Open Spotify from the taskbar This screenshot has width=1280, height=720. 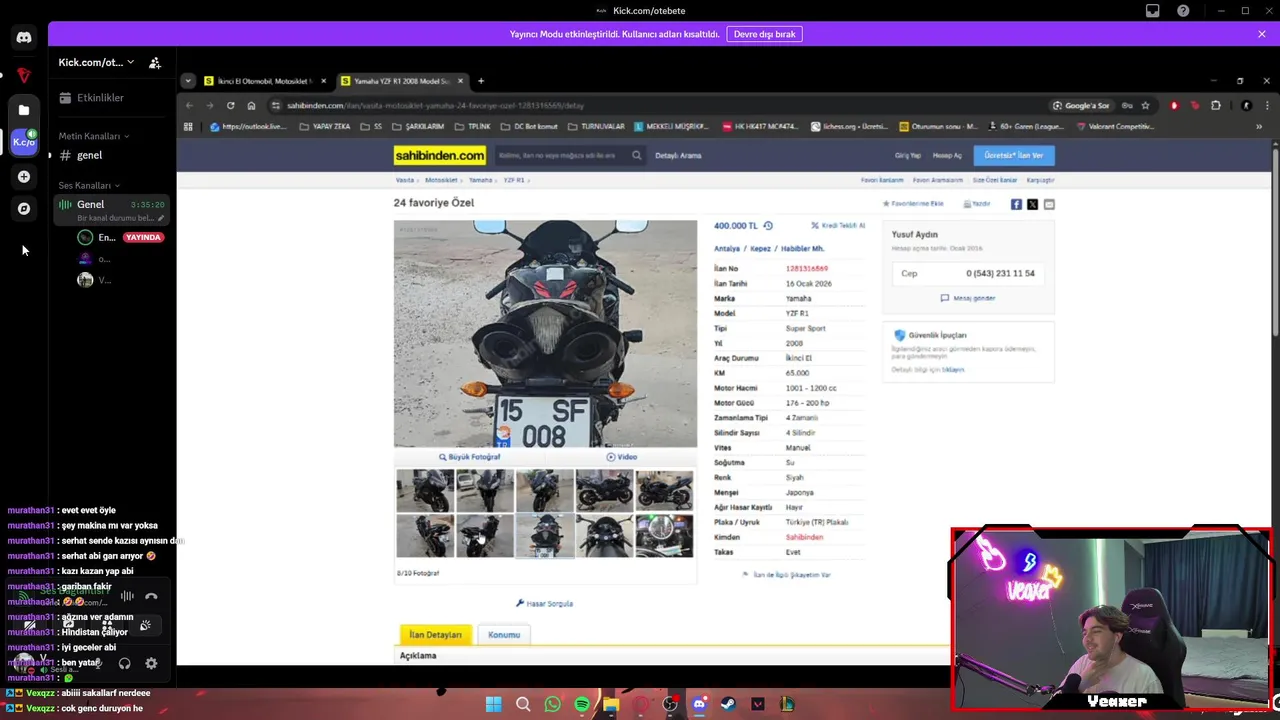point(582,704)
